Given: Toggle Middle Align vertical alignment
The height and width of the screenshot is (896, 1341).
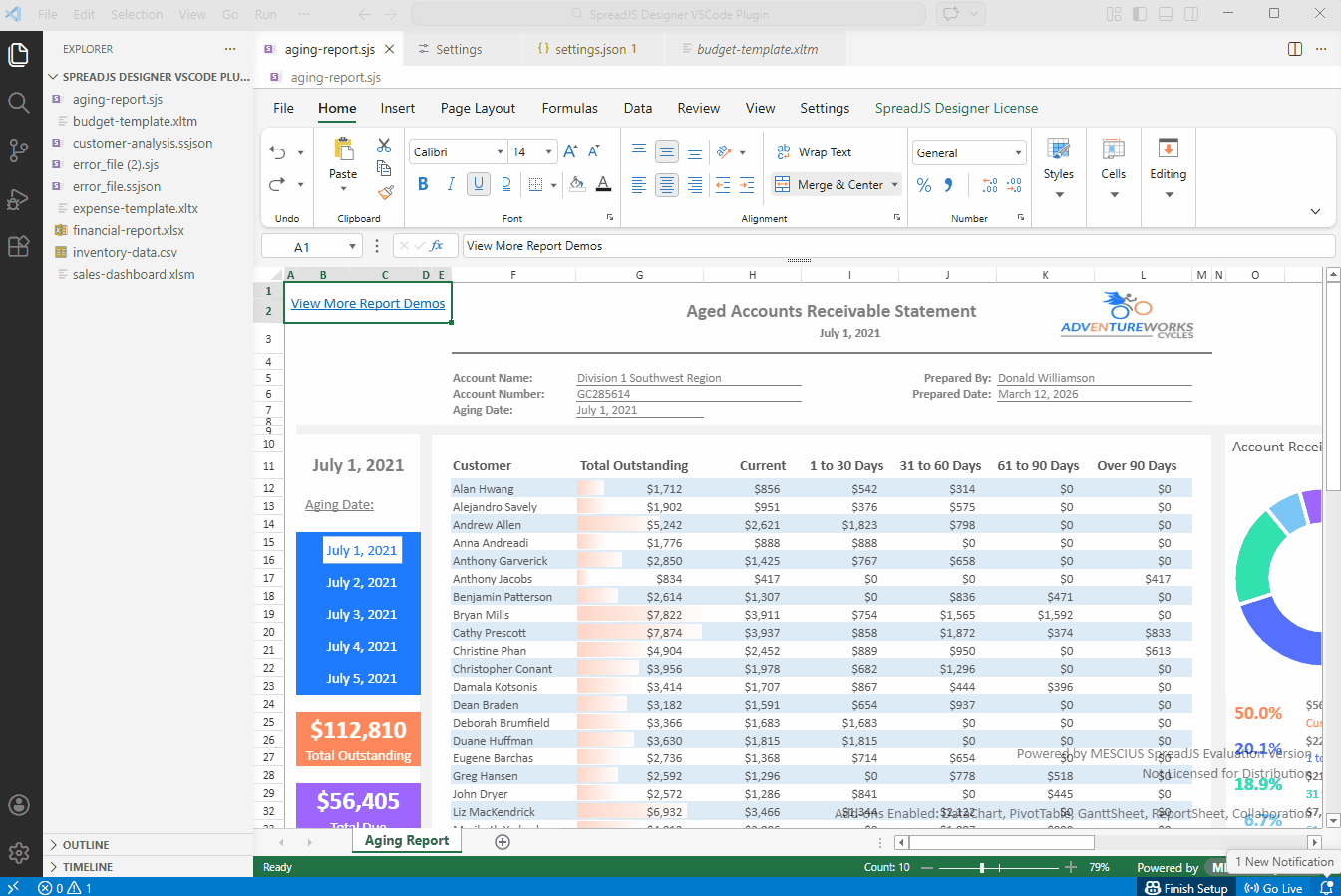Looking at the screenshot, I should tap(667, 152).
